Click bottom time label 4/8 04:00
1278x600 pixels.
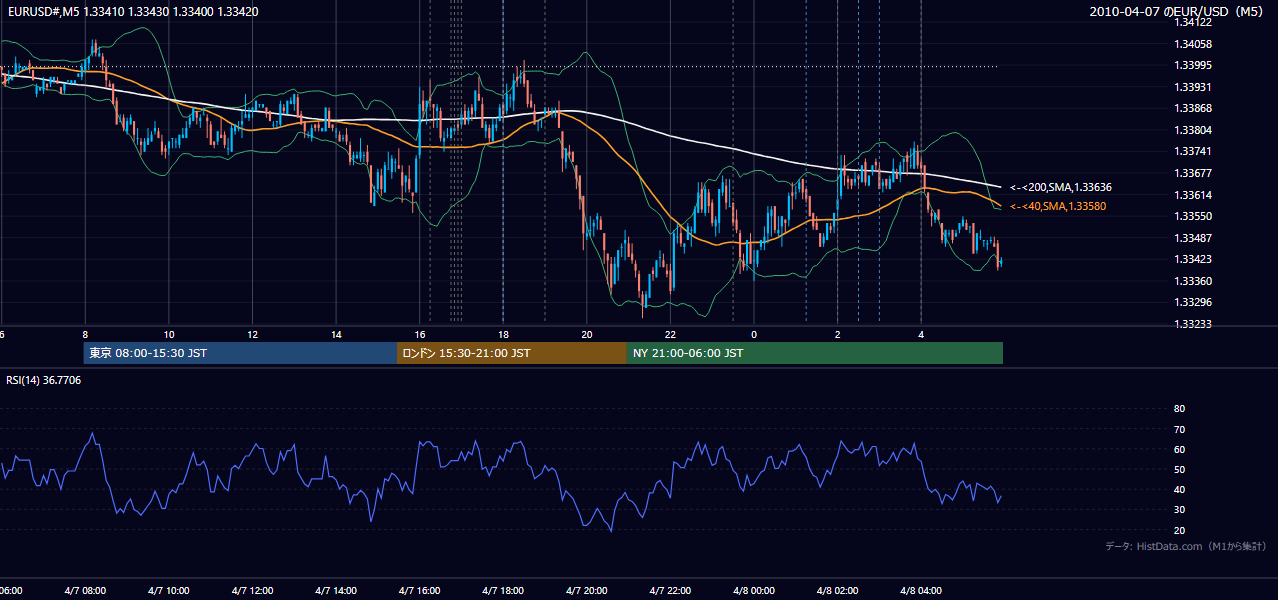click(921, 591)
